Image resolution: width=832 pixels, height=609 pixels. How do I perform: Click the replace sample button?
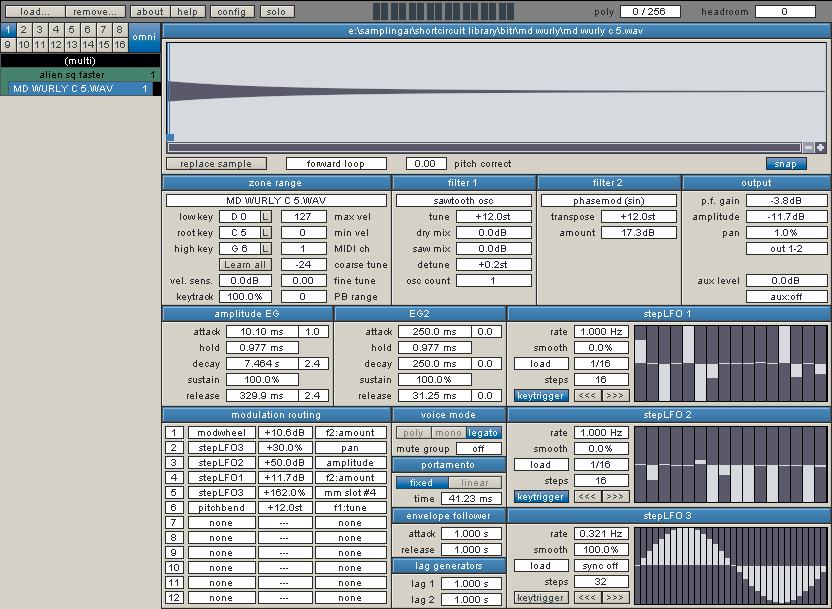click(x=216, y=164)
